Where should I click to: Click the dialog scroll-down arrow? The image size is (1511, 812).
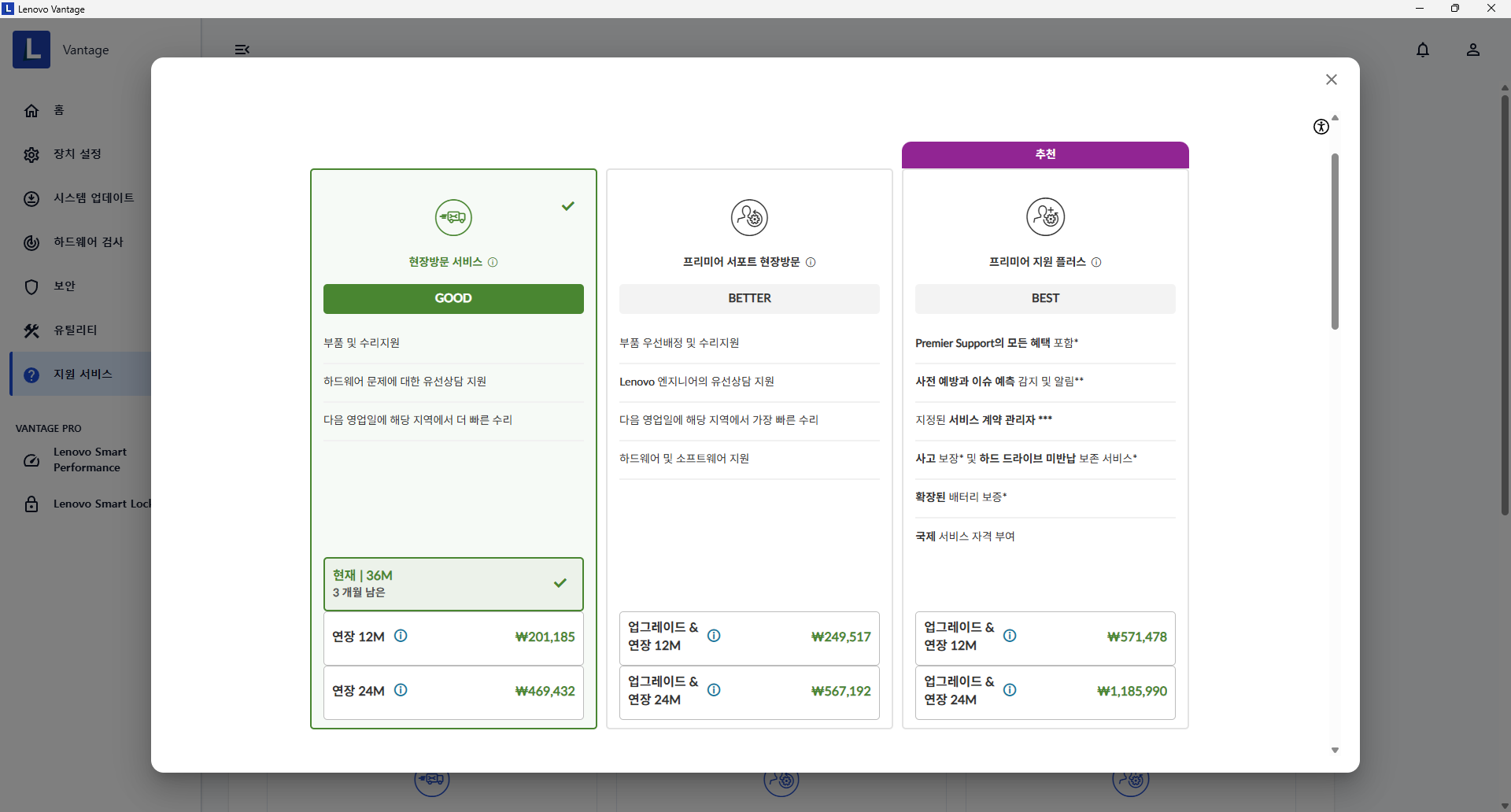(x=1335, y=751)
